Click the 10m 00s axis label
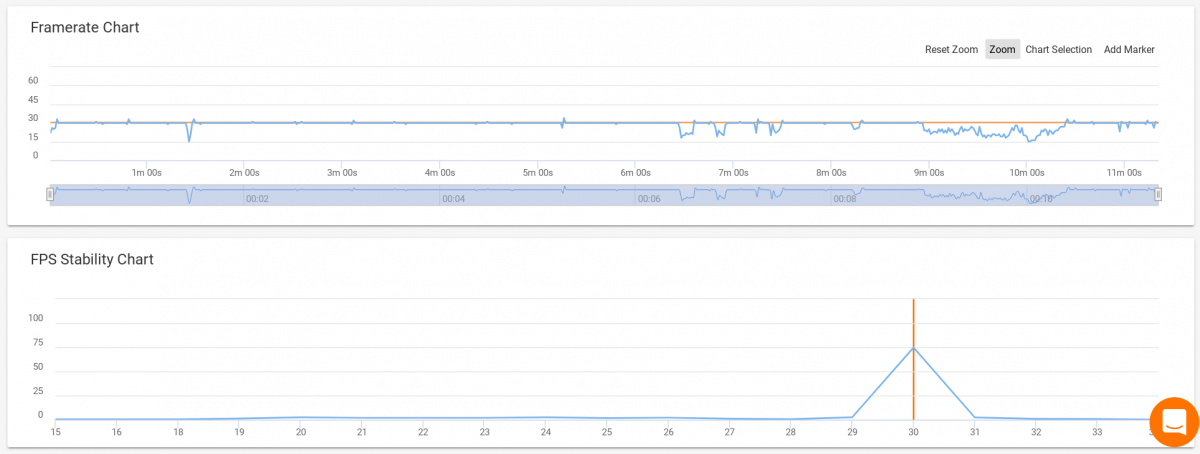The width and height of the screenshot is (1200, 454). coord(1027,172)
